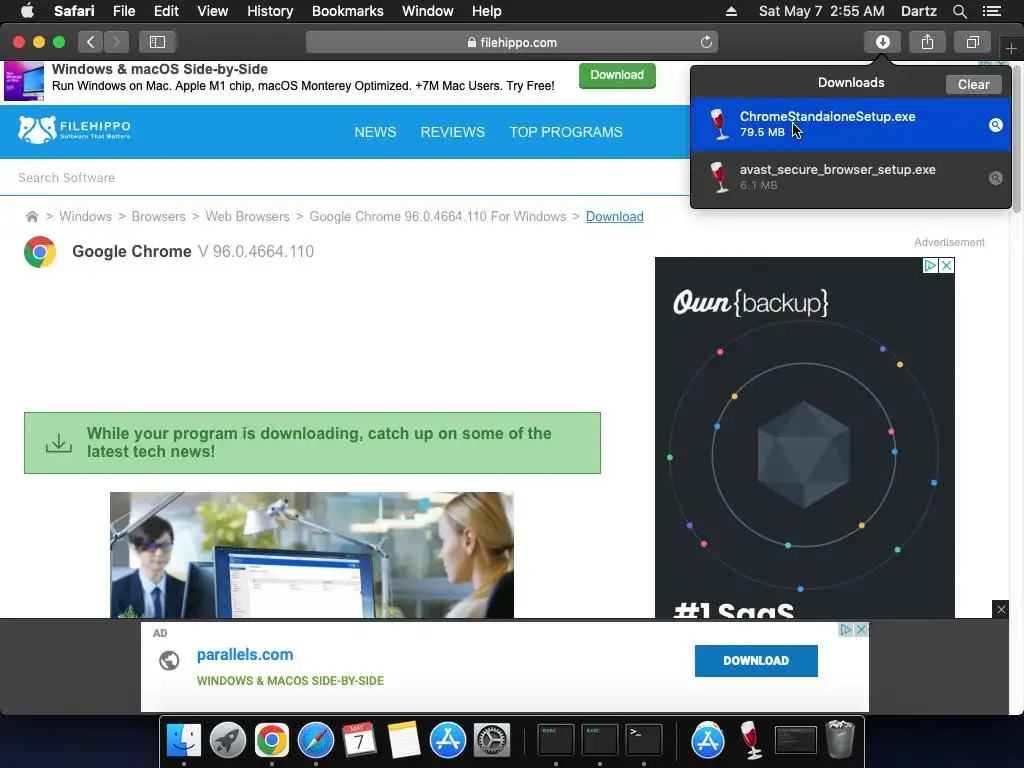Image resolution: width=1024 pixels, height=768 pixels.
Task: Open the View menu
Action: (212, 11)
